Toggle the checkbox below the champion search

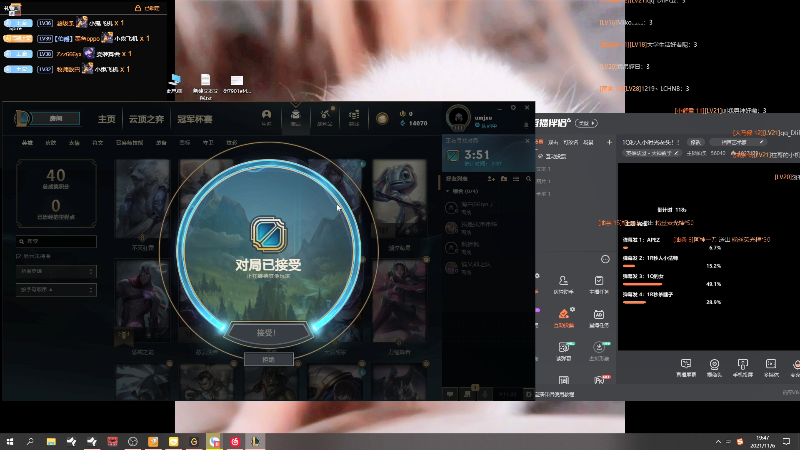tap(19, 256)
